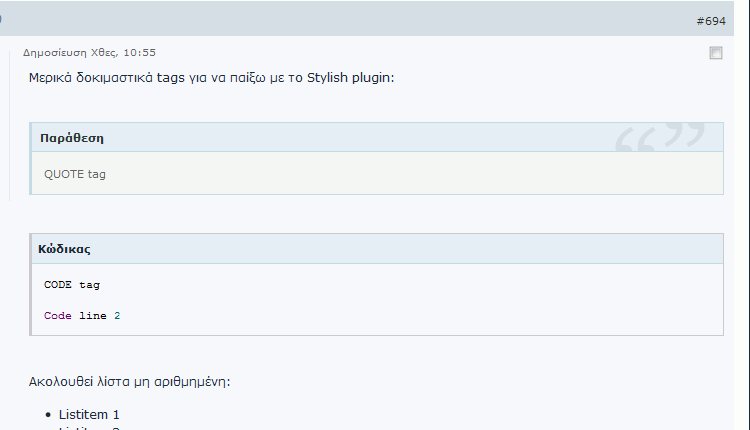Click the QUOTE tag text
The image size is (750, 430).
[x=75, y=174]
